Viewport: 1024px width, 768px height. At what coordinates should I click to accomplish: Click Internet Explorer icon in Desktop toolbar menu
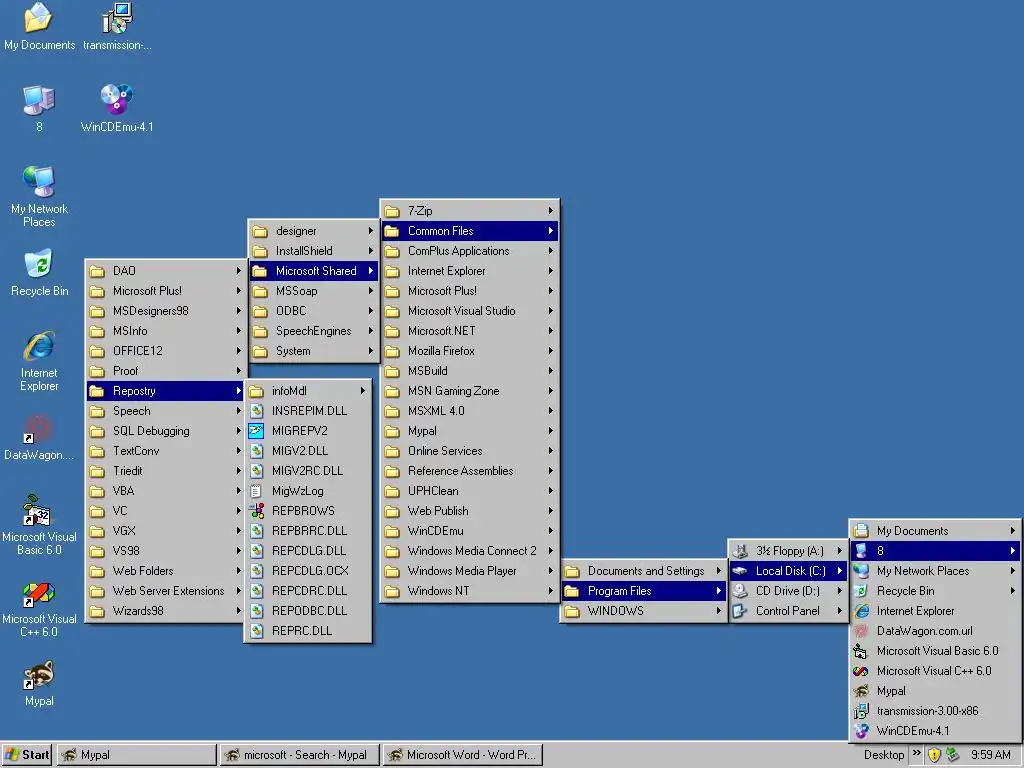[861, 611]
